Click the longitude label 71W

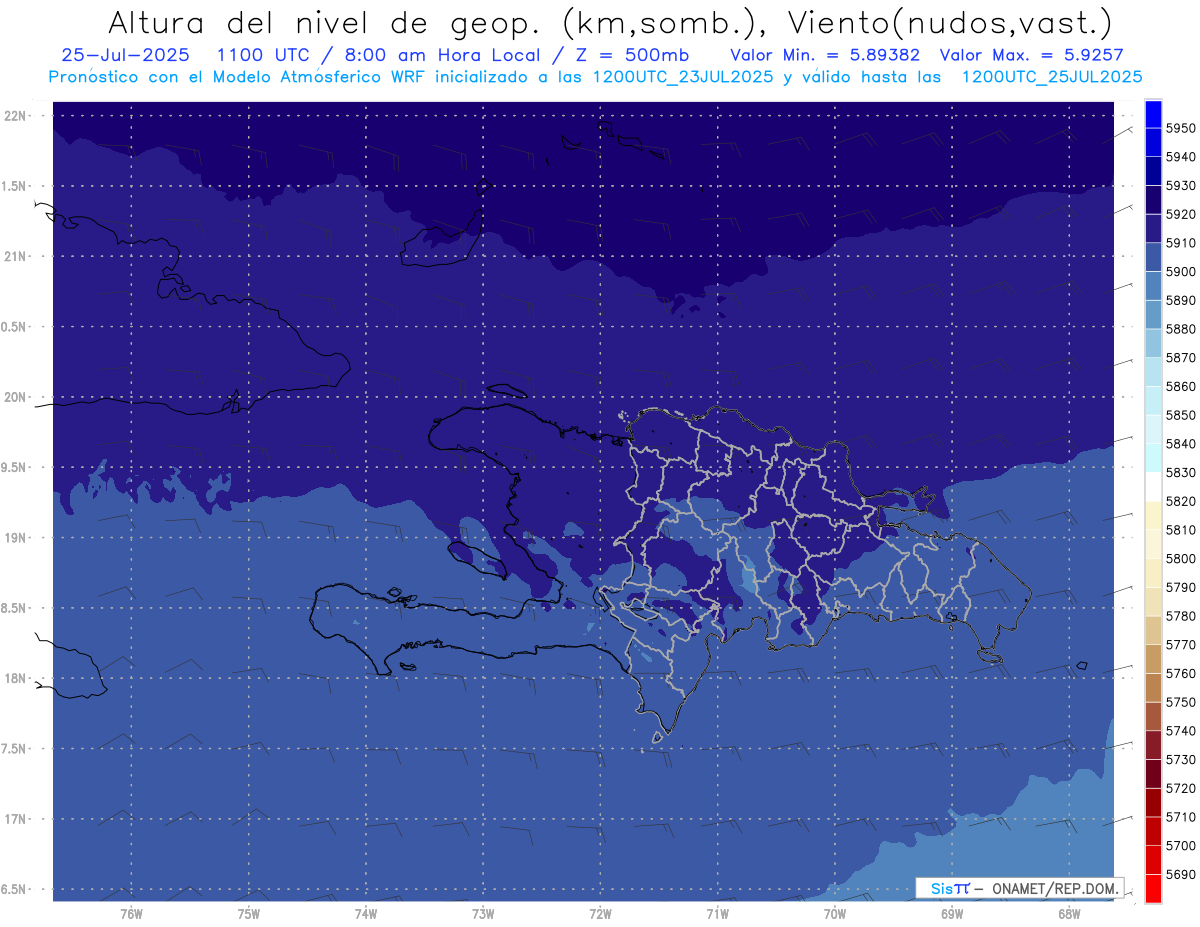[717, 914]
